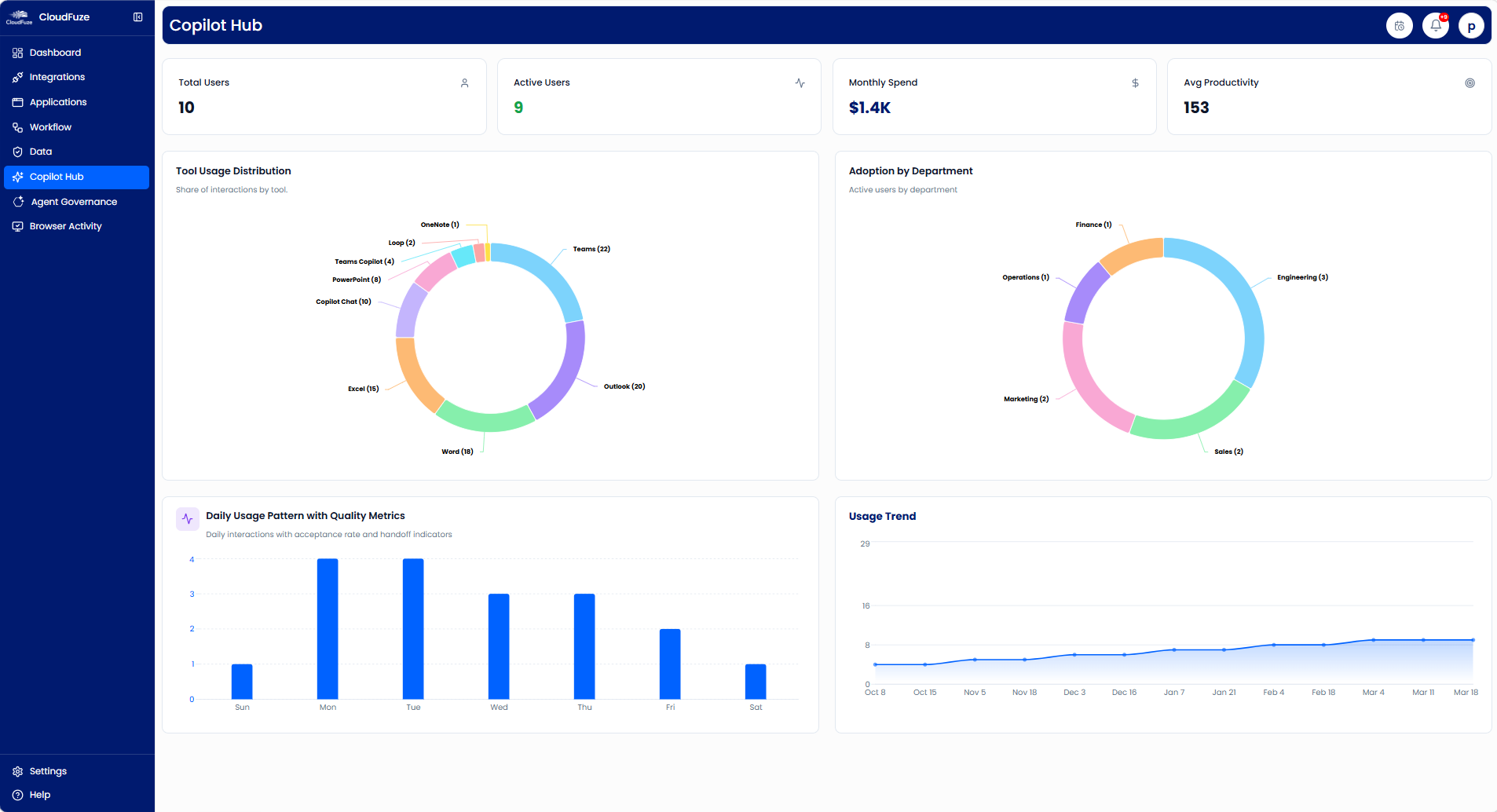1497x812 pixels.
Task: Click the Settings gear icon
Action: coord(18,771)
